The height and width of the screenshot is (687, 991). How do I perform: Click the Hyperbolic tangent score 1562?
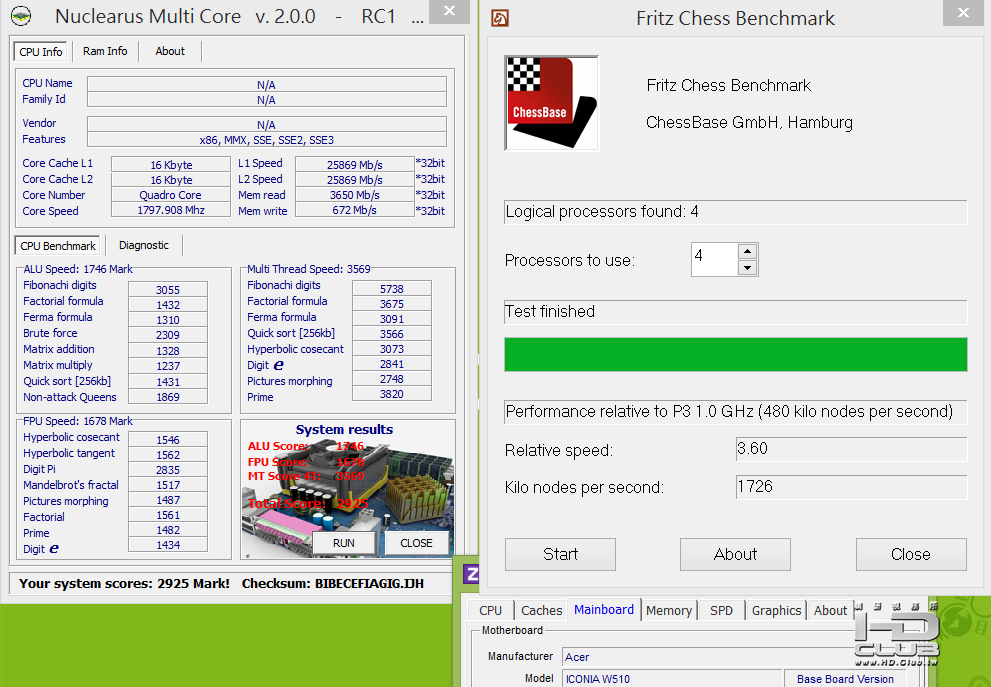168,454
